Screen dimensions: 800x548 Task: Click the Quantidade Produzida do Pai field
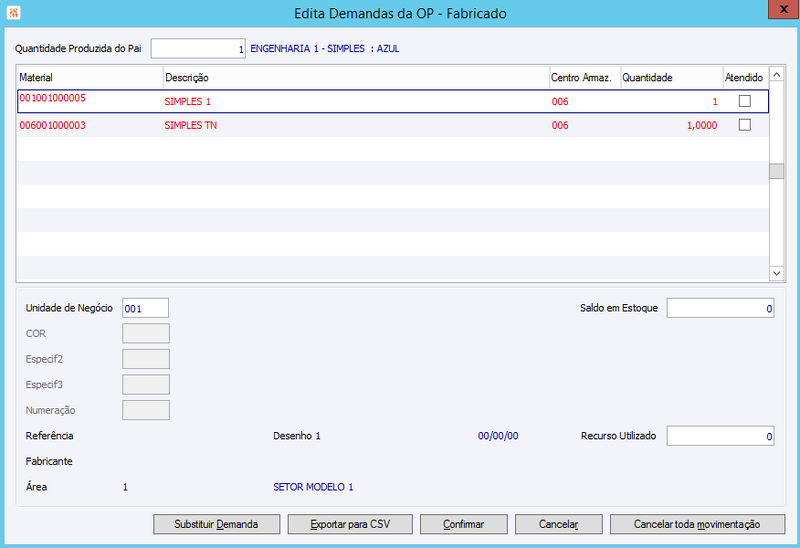pyautogui.click(x=198, y=48)
